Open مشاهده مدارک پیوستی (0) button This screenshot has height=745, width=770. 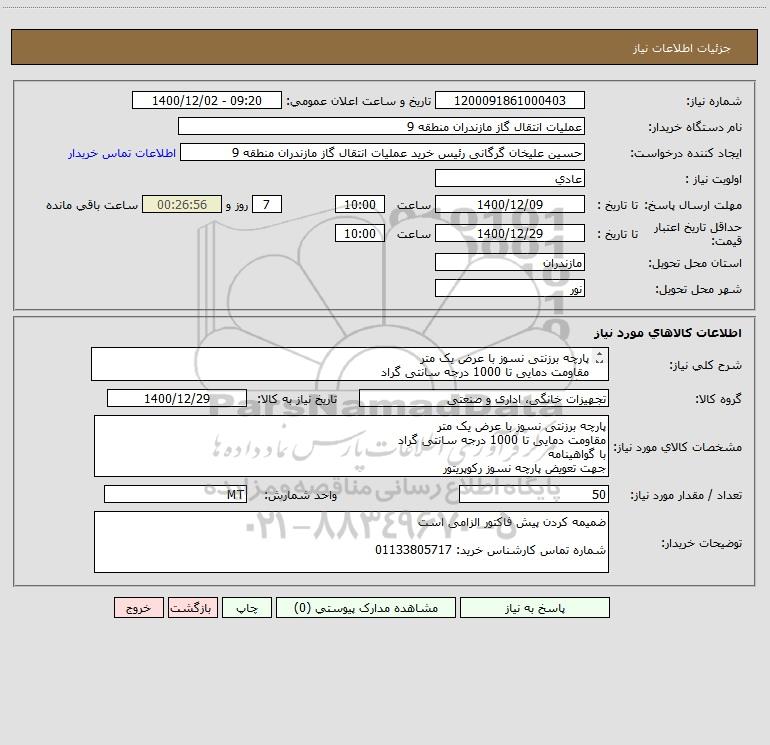(365, 607)
